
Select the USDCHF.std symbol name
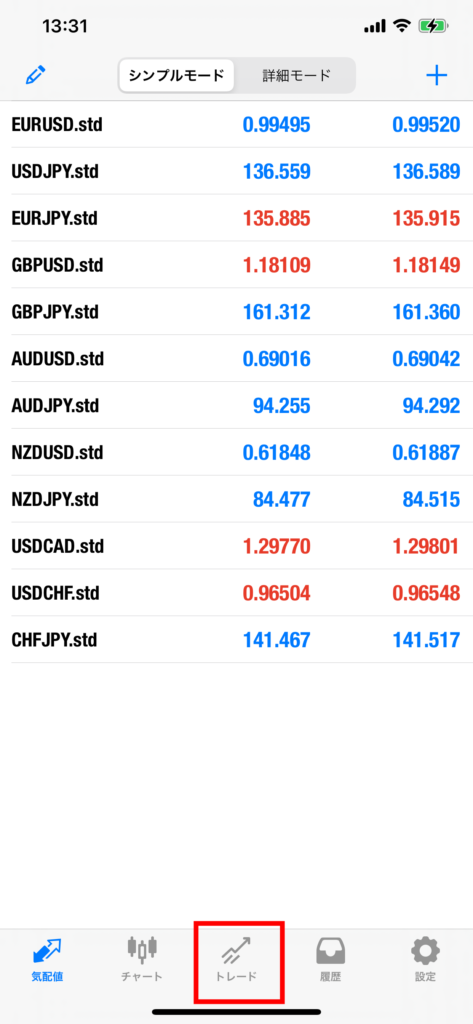pyautogui.click(x=56, y=593)
